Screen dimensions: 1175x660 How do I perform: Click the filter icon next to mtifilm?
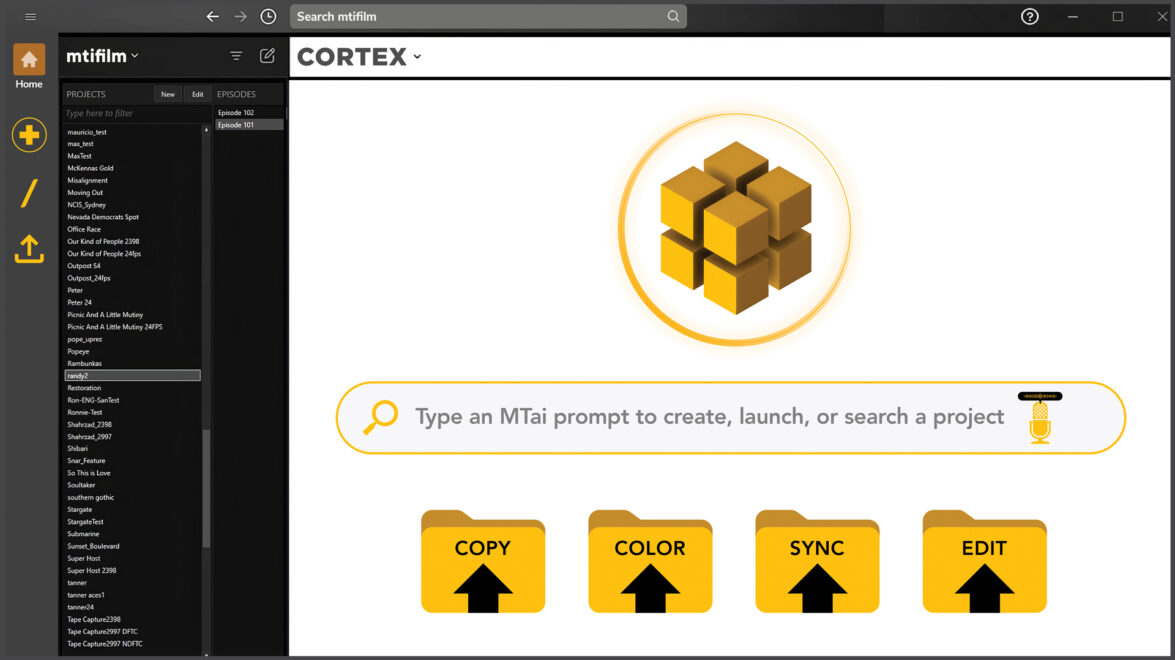click(235, 56)
